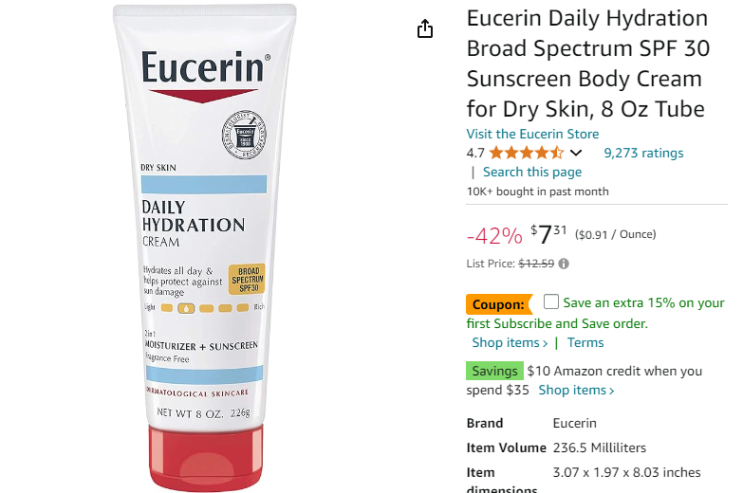The width and height of the screenshot is (743, 493).
Task: Open the 9,273 ratings link
Action: coord(643,153)
